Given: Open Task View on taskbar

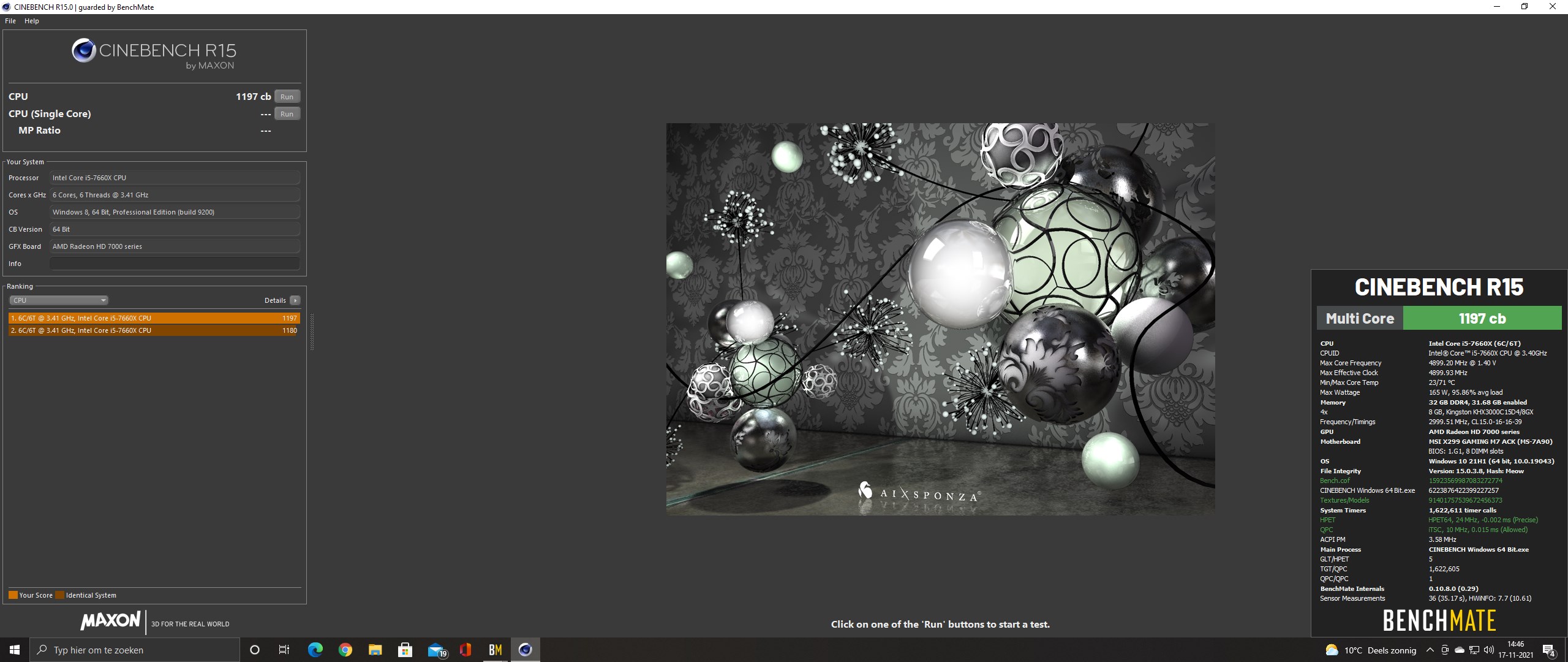Looking at the screenshot, I should [x=284, y=650].
